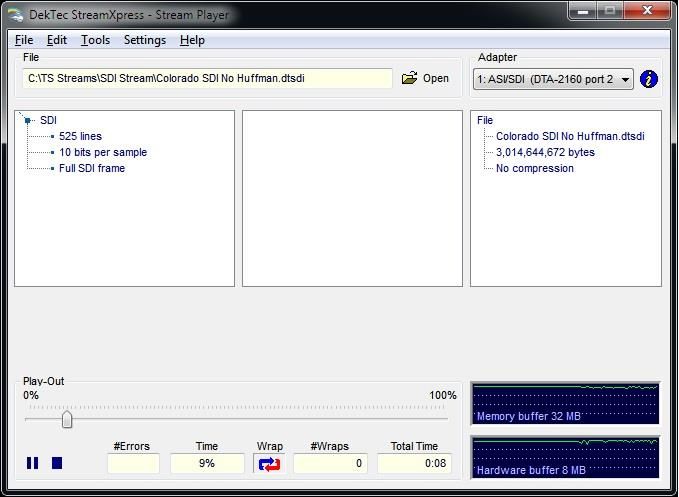The width and height of the screenshot is (679, 497).
Task: Click the blue adapter info icon
Action: 648,79
